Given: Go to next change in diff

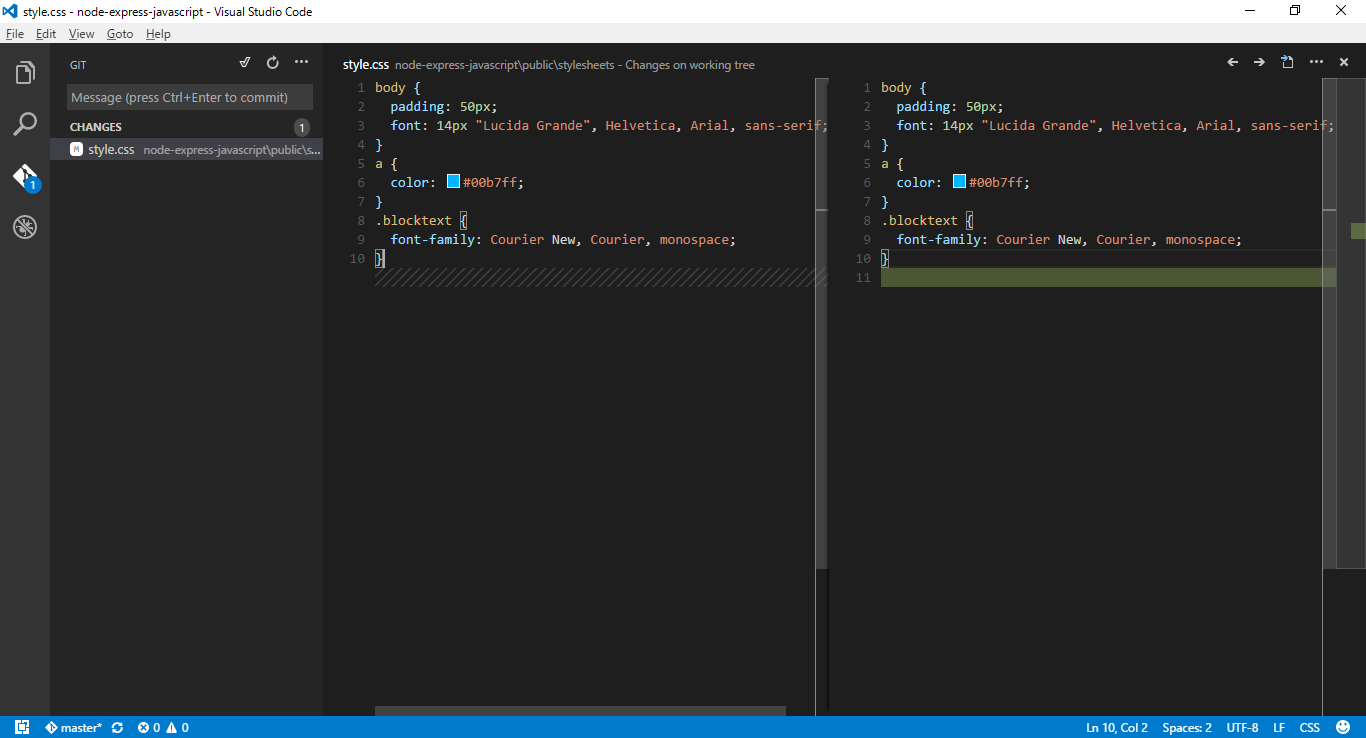Looking at the screenshot, I should coord(1260,63).
